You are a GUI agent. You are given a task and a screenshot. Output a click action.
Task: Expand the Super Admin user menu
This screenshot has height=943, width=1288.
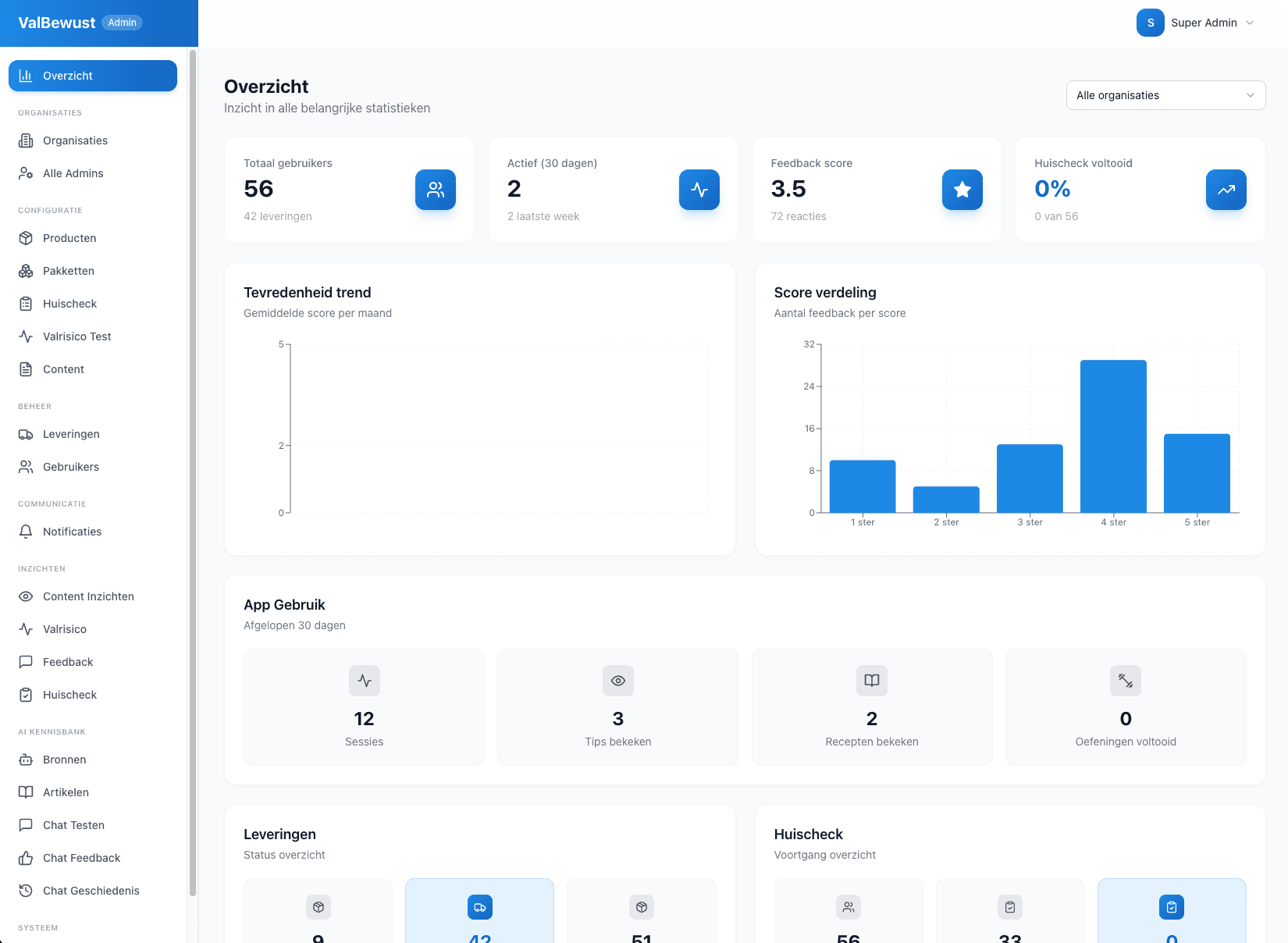(1249, 23)
